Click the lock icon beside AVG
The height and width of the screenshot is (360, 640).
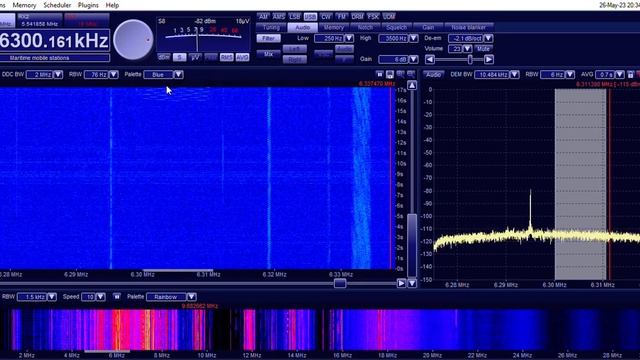(631, 75)
